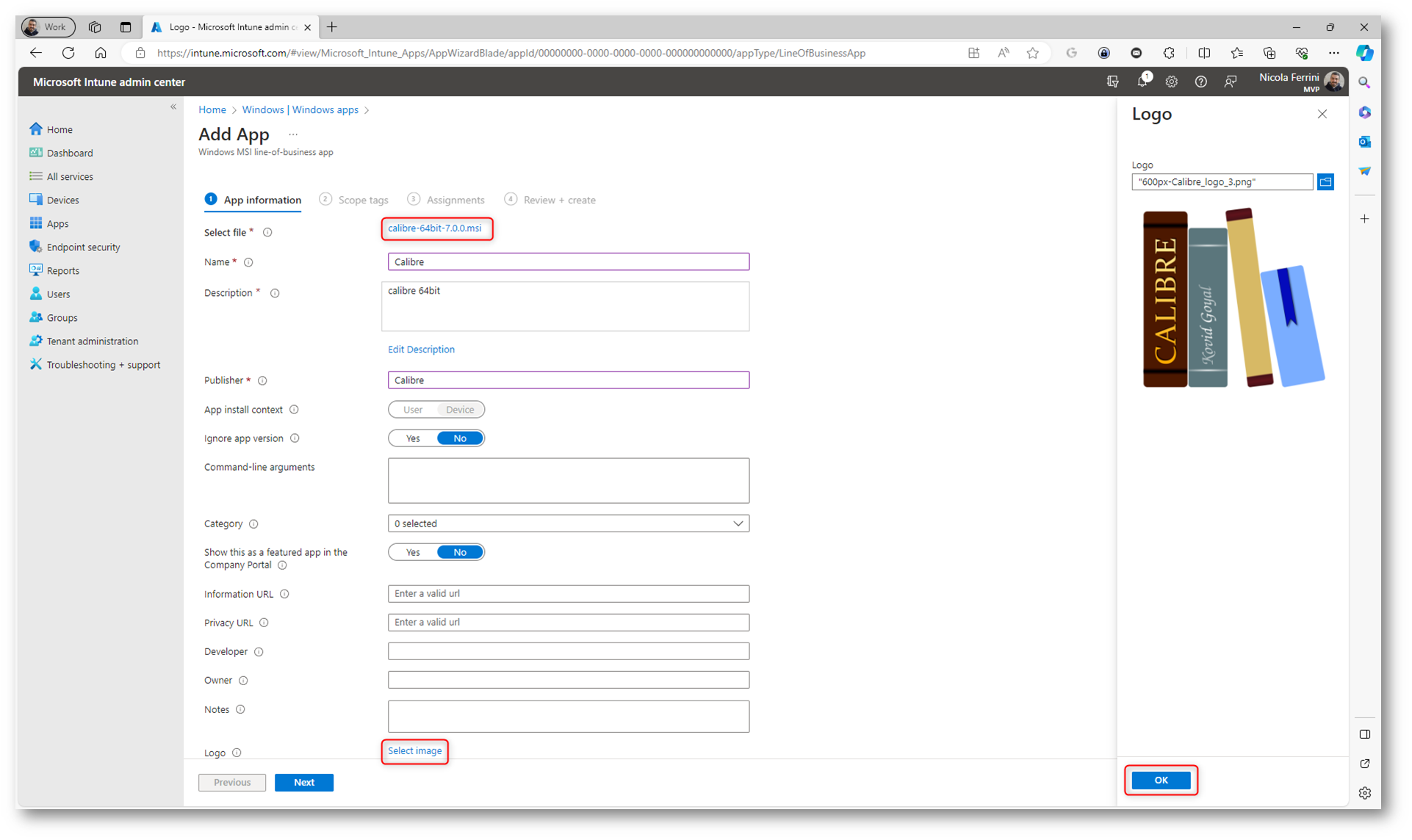Open portal settings gear icon

coord(1171,82)
